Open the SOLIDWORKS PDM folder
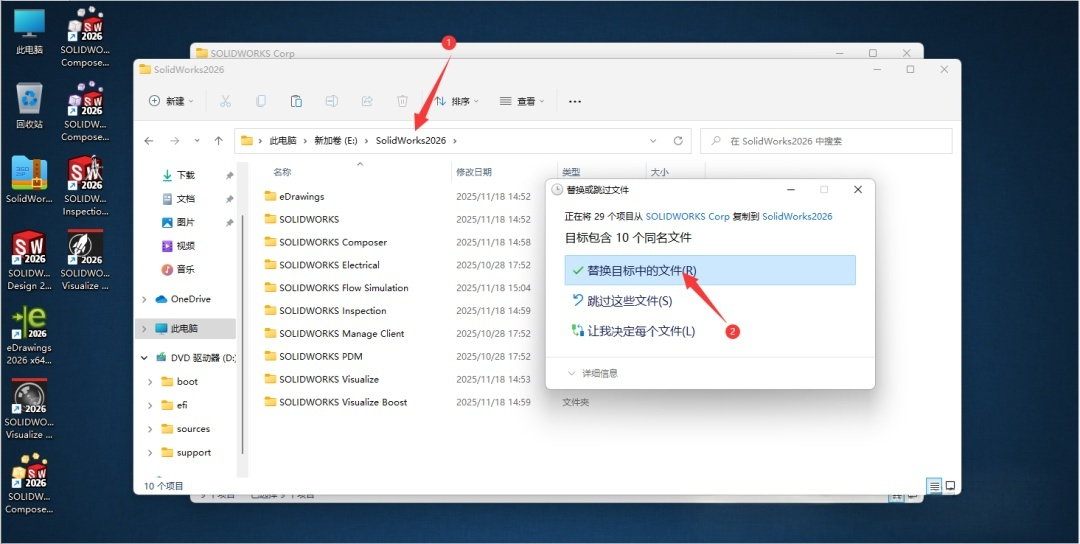Image resolution: width=1080 pixels, height=544 pixels. tap(320, 356)
